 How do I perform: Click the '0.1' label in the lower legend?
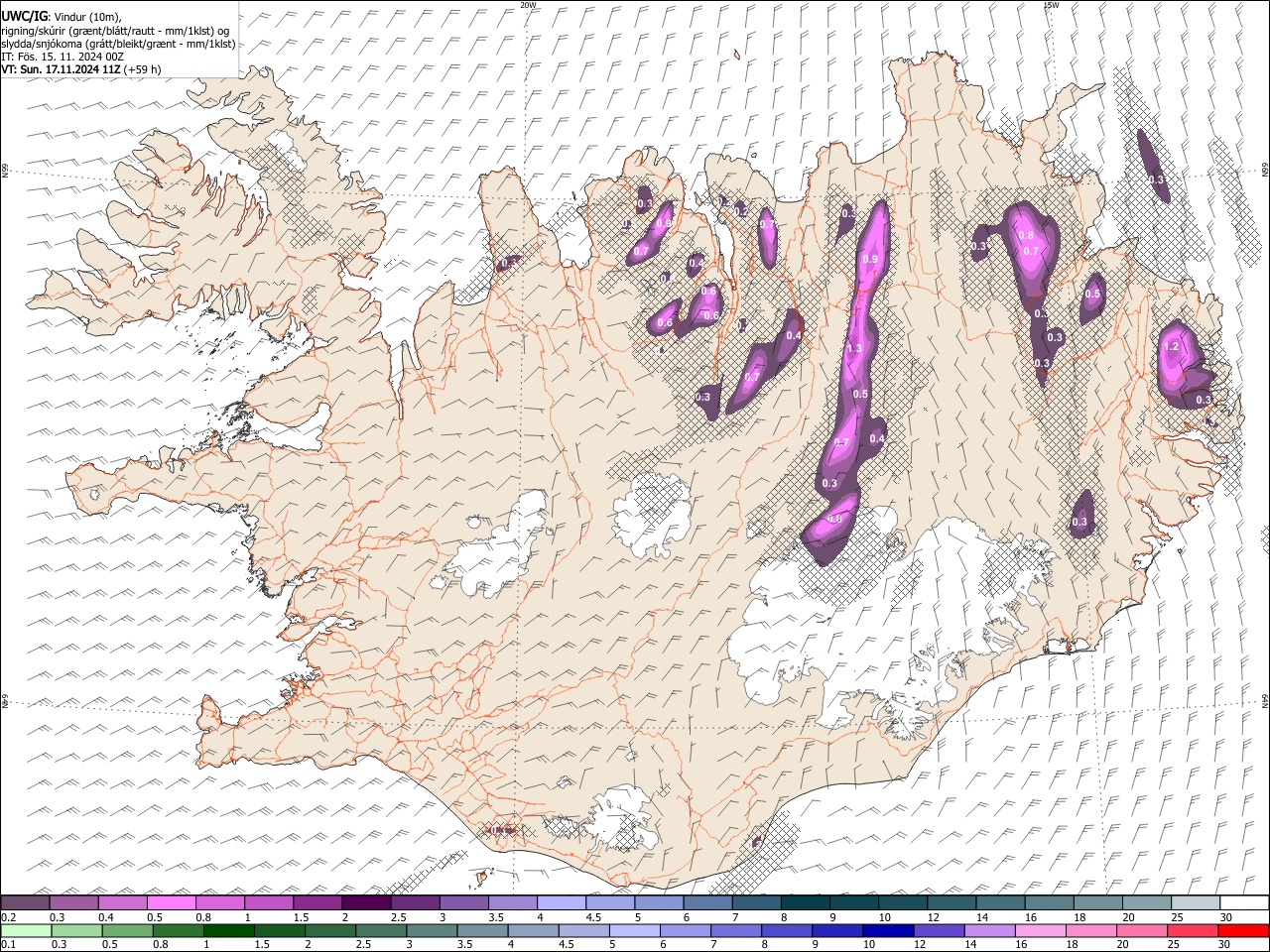[x=8, y=944]
